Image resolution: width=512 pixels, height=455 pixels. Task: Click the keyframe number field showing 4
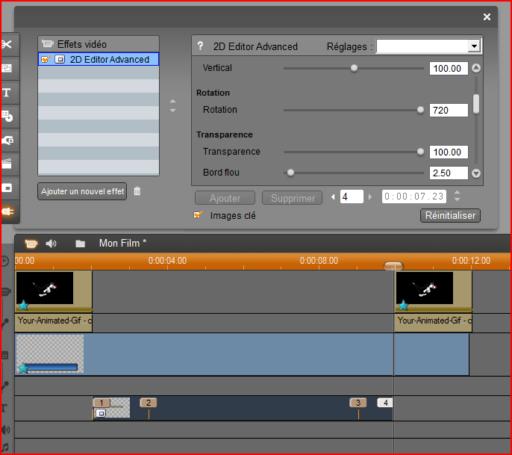point(351,197)
